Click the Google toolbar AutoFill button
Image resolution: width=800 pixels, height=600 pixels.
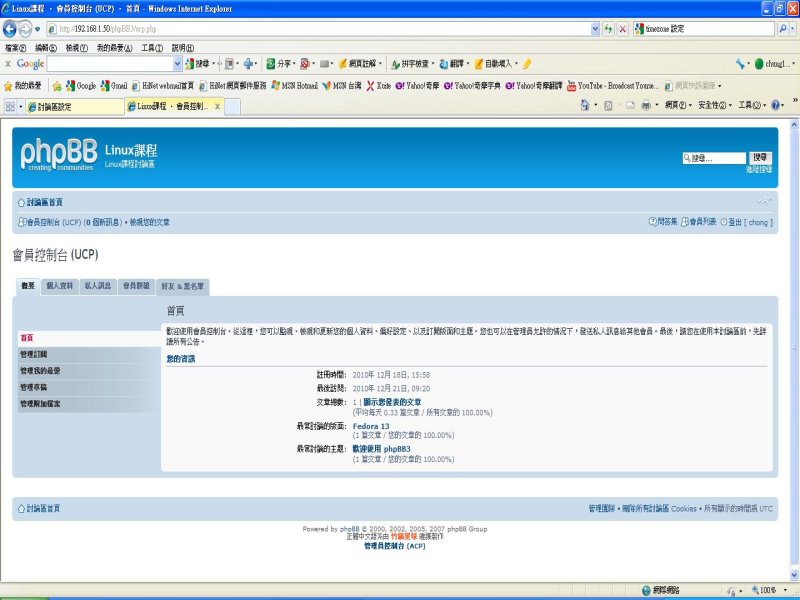click(x=493, y=64)
